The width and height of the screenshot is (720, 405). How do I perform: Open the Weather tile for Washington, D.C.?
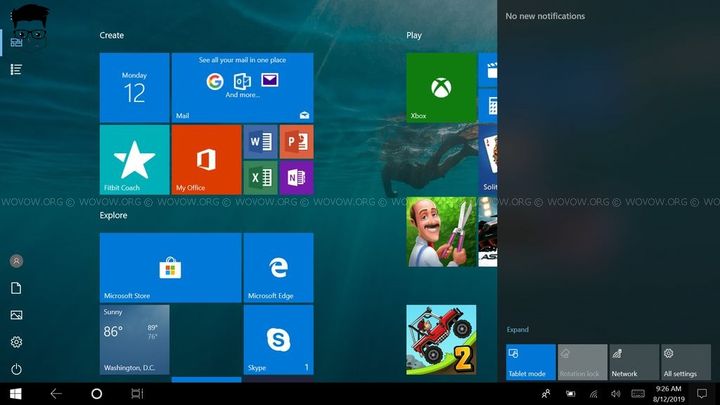(x=135, y=340)
